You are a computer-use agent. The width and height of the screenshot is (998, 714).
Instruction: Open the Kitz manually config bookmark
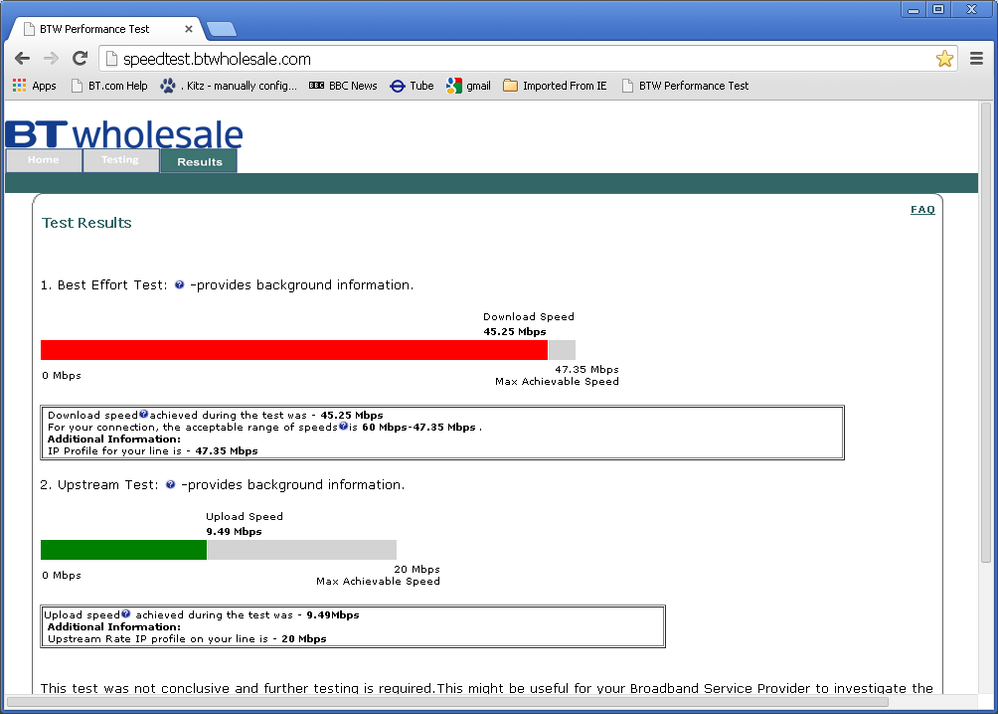point(228,85)
